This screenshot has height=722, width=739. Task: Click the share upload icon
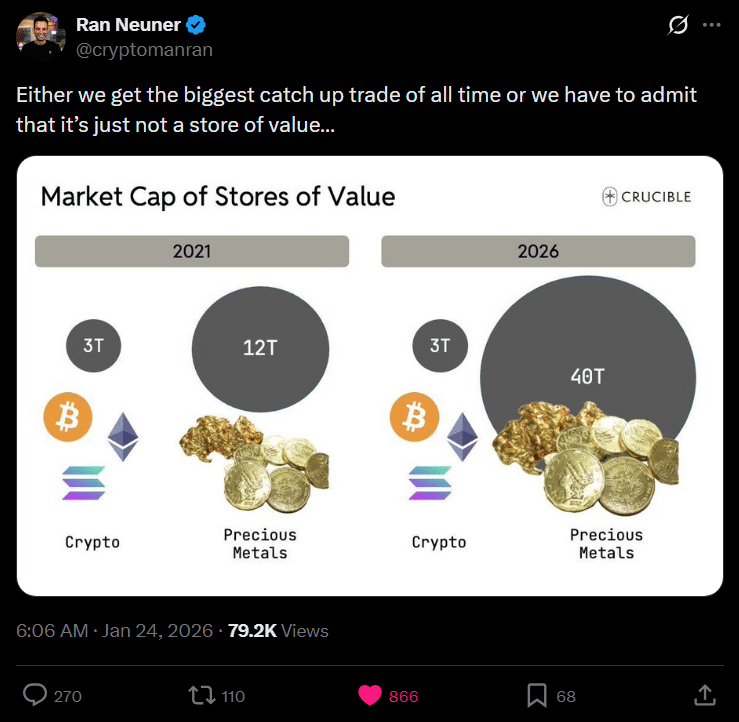click(x=704, y=695)
